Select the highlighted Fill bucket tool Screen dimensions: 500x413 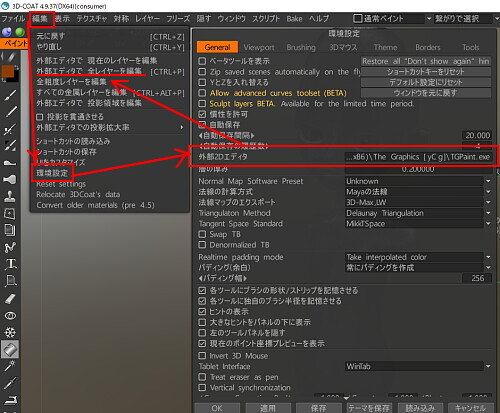click(x=10, y=349)
